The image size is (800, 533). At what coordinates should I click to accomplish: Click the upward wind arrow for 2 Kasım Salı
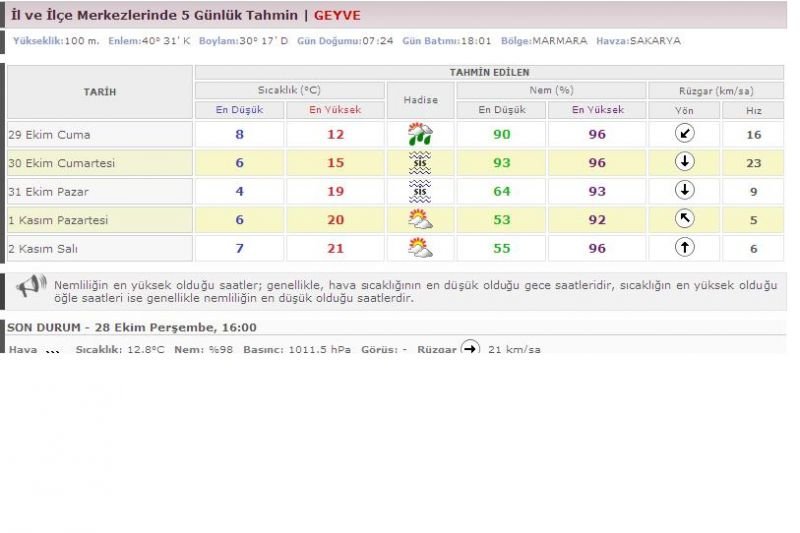pyautogui.click(x=685, y=248)
